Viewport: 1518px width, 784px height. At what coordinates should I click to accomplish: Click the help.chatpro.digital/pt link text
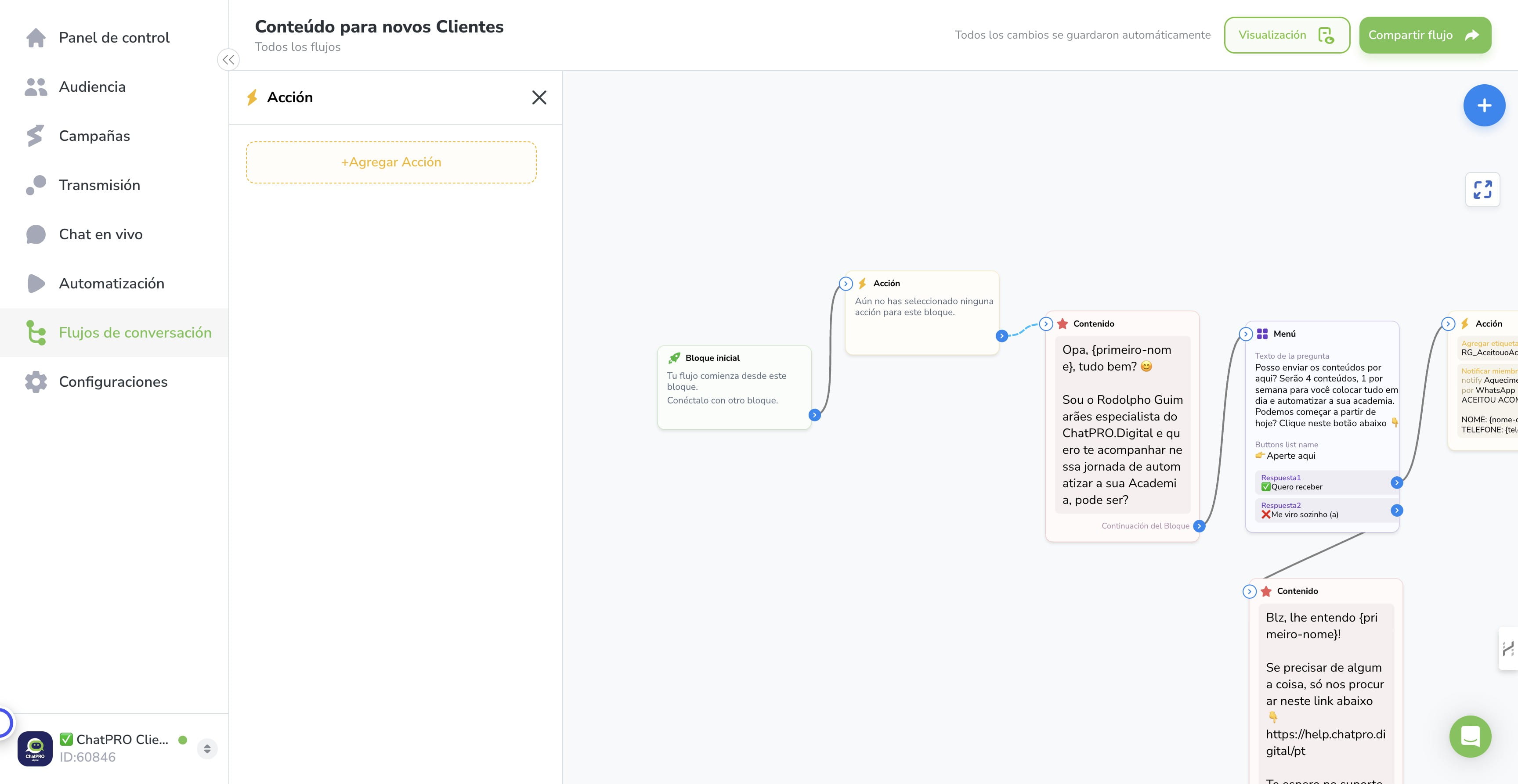[1325, 742]
